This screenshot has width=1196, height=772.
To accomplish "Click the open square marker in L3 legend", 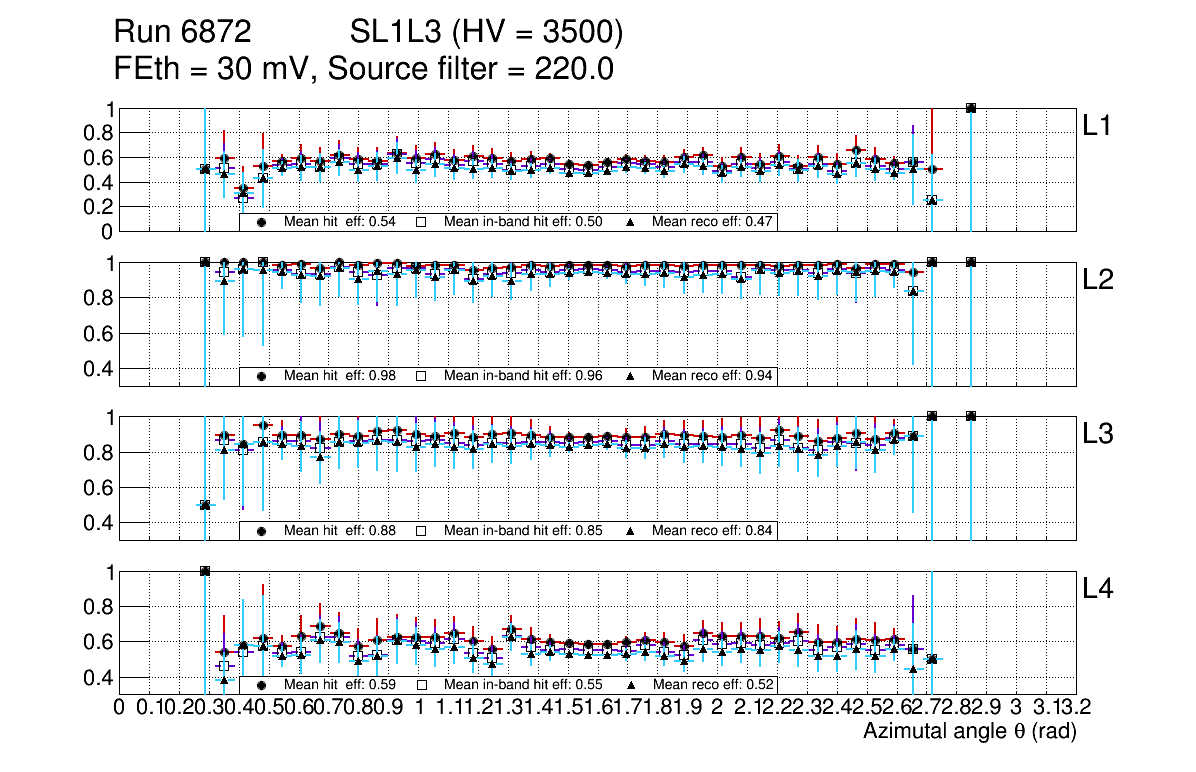I will (421, 530).
